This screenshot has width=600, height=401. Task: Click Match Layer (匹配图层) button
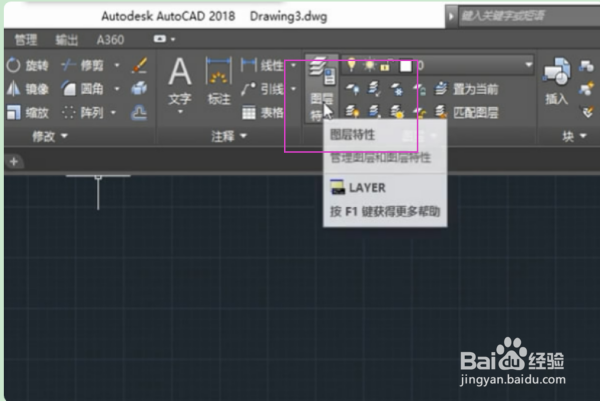point(466,112)
